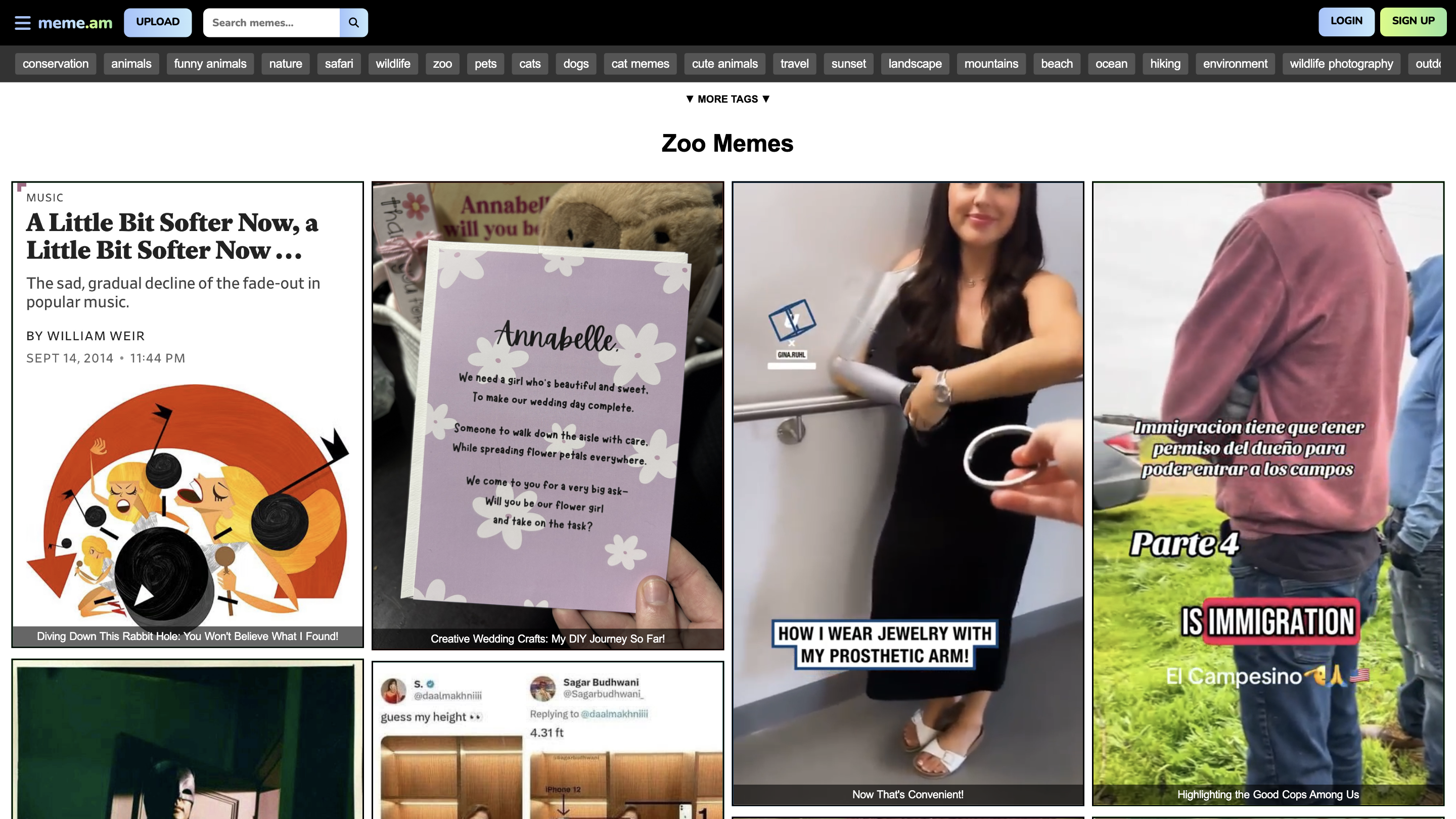The width and height of the screenshot is (1456, 819).
Task: Click the meme.am logo
Action: (75, 23)
